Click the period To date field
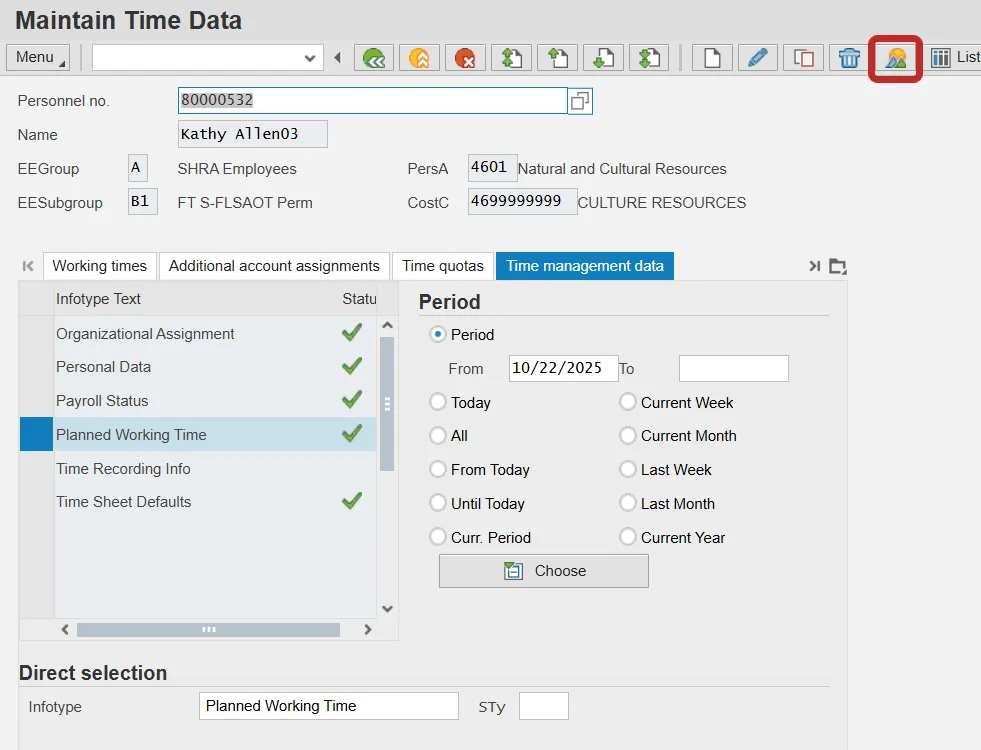This screenshot has height=750, width=981. tap(733, 368)
